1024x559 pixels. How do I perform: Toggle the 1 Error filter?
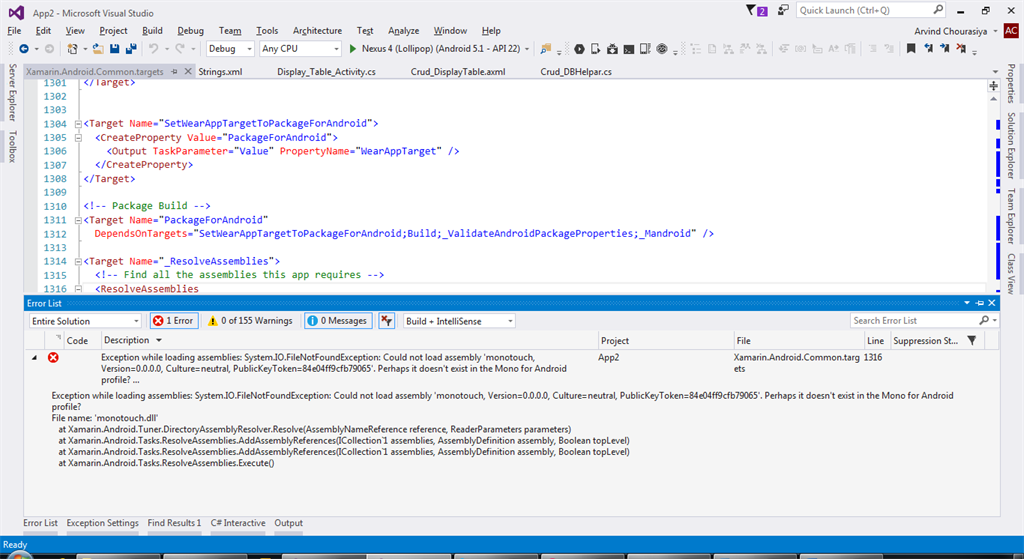174,321
